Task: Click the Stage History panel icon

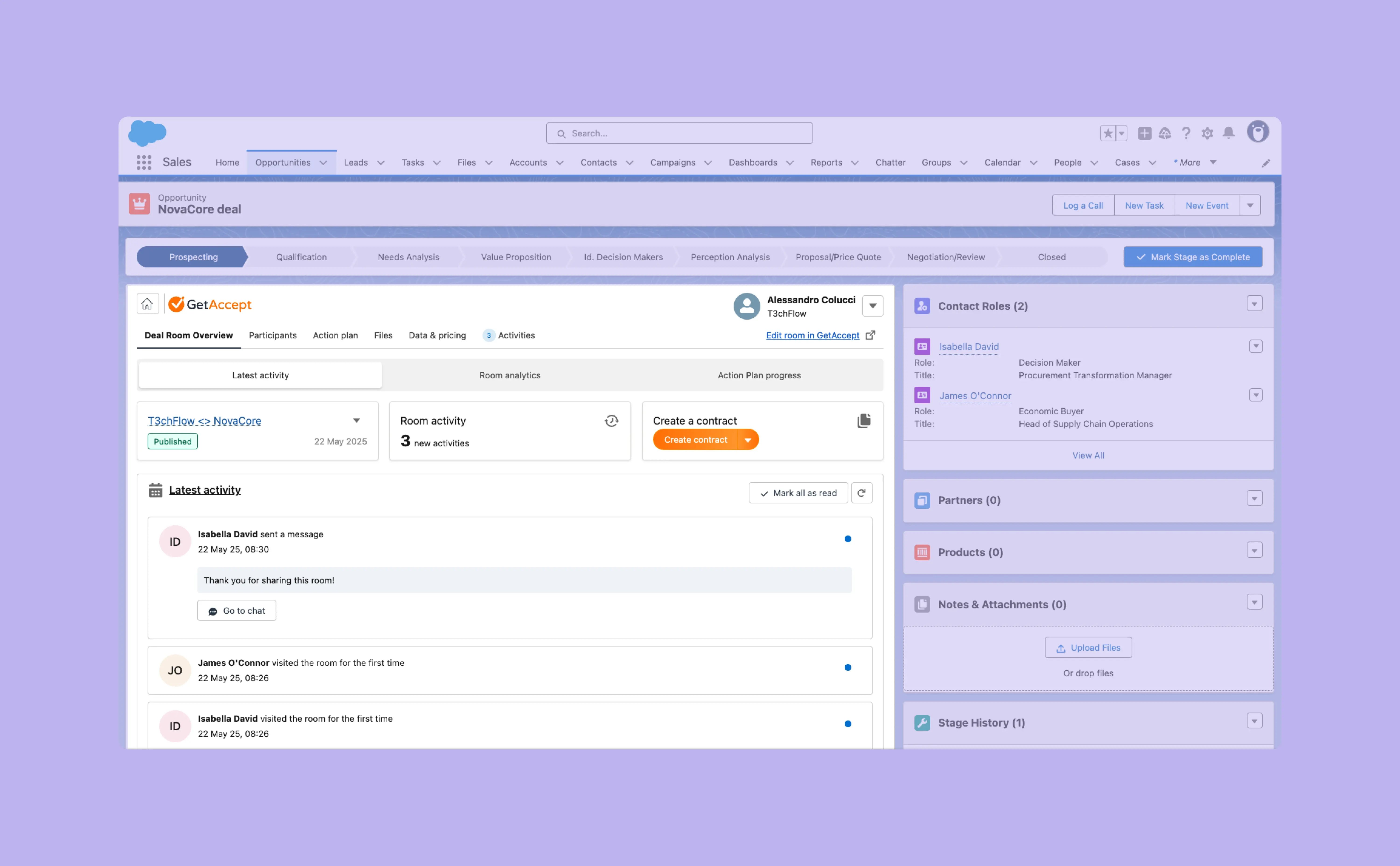Action: (x=922, y=723)
